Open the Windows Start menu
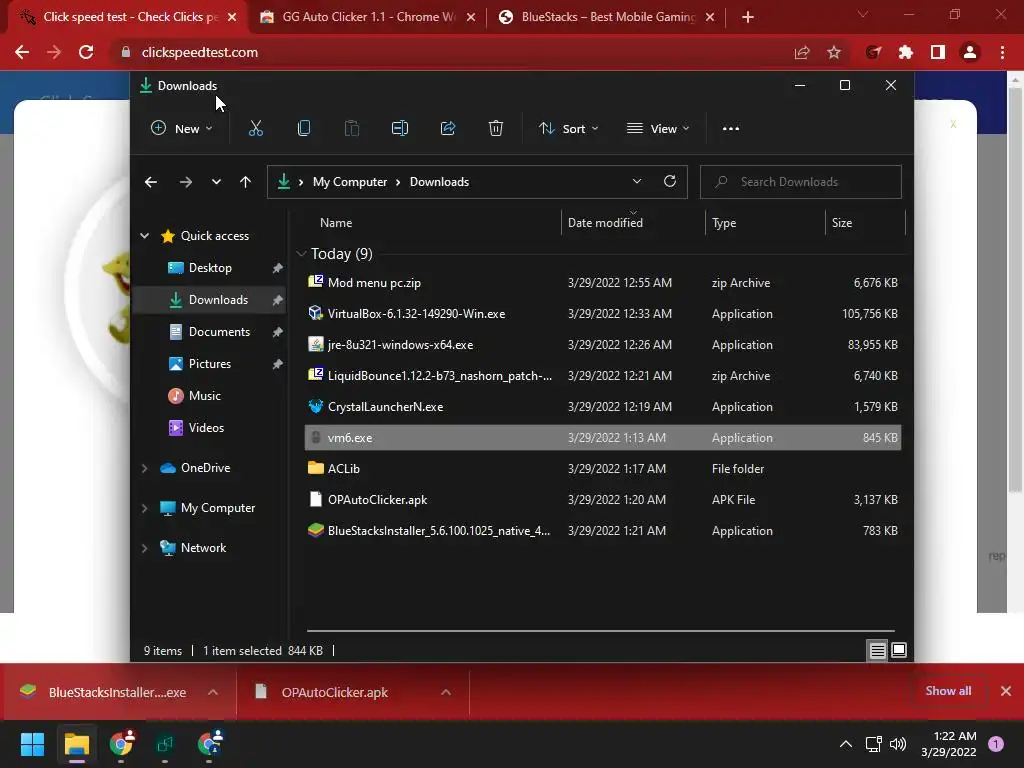1024x768 pixels. (x=32, y=744)
